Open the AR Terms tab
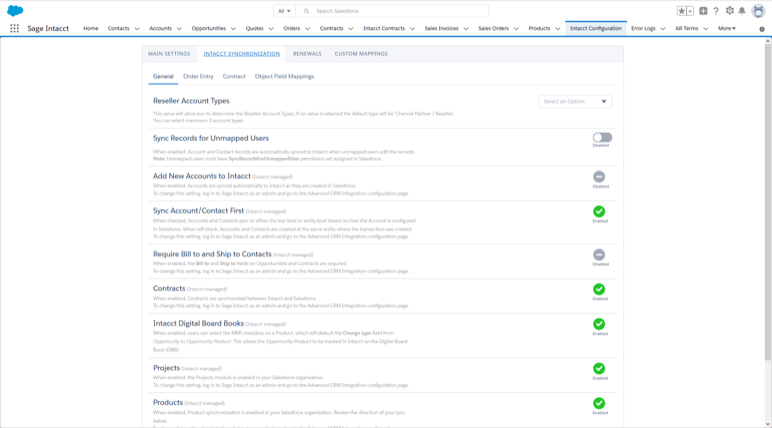 (686, 29)
